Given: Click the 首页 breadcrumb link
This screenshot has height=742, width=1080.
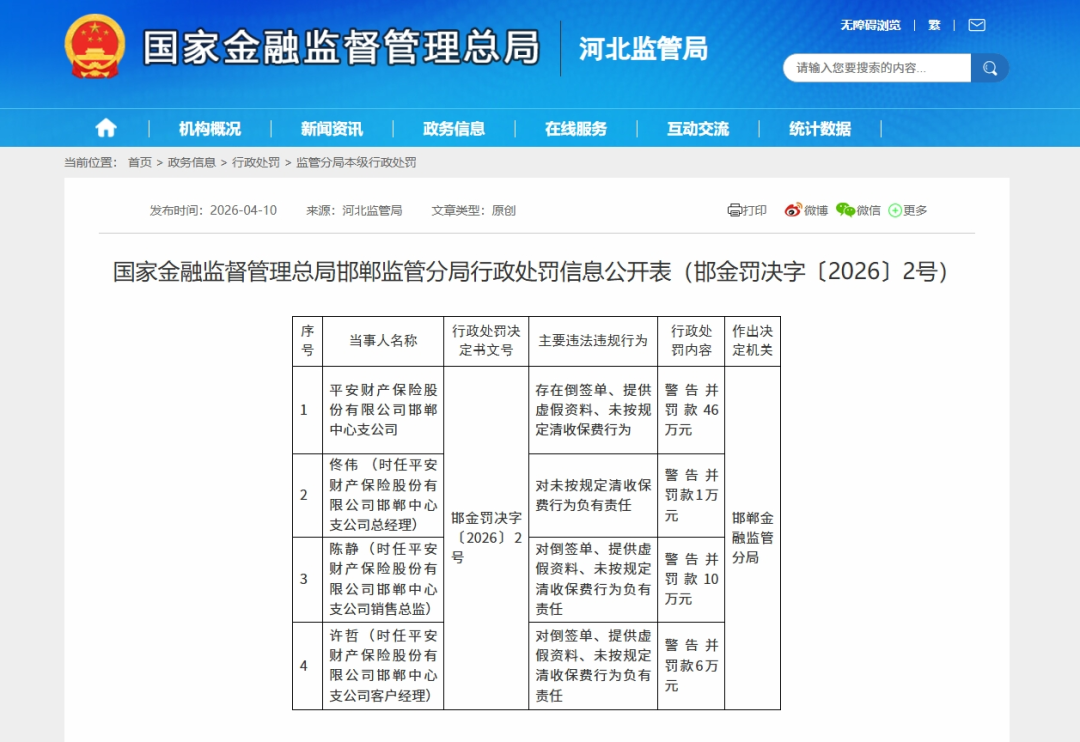Looking at the screenshot, I should 140,163.
